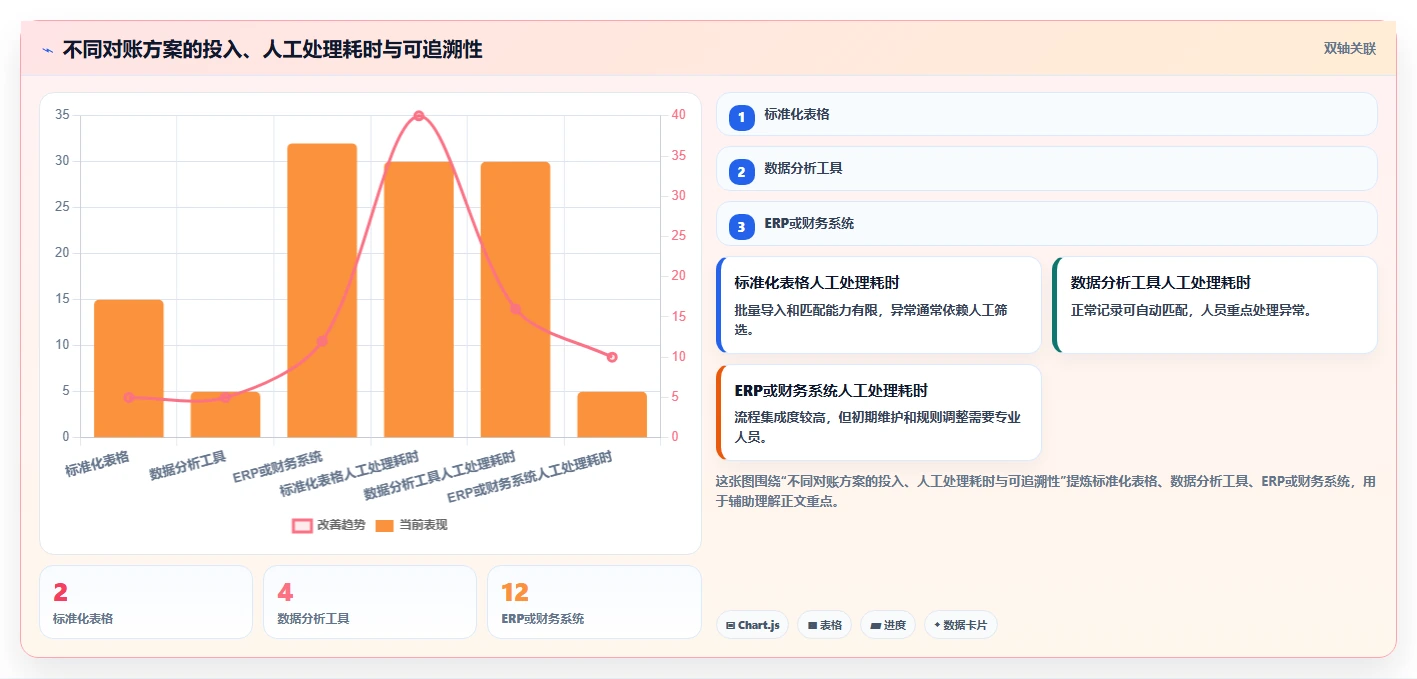This screenshot has width=1417, height=679.
Task: Toggle the 改善趋势 legend item
Action: pyautogui.click(x=329, y=525)
